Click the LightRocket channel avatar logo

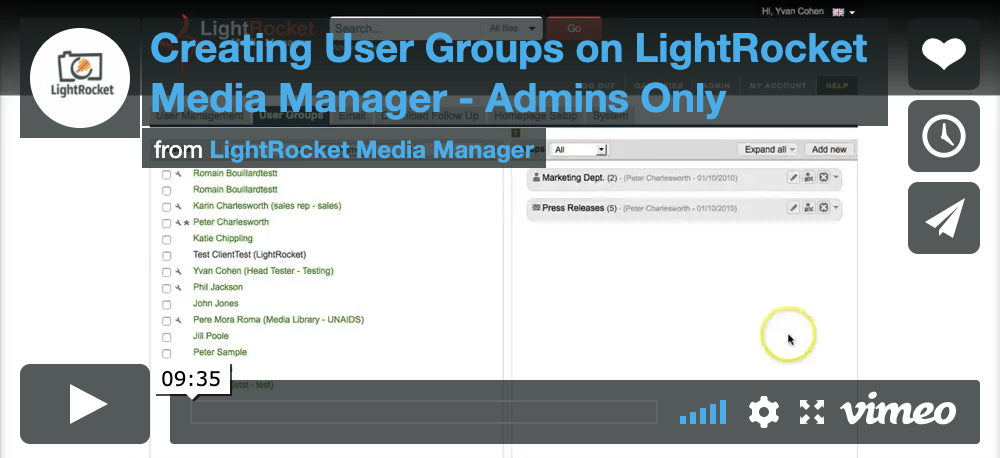pyautogui.click(x=80, y=78)
